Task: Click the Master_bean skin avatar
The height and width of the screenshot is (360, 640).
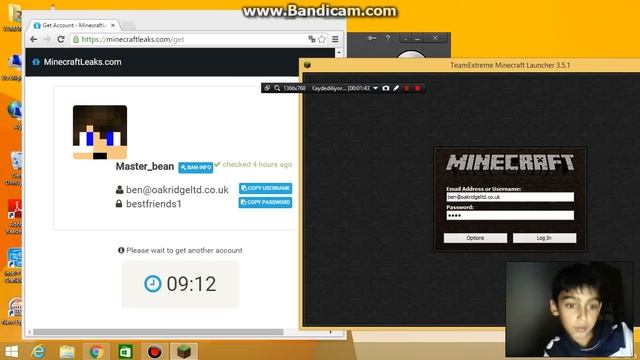Action: (x=100, y=132)
